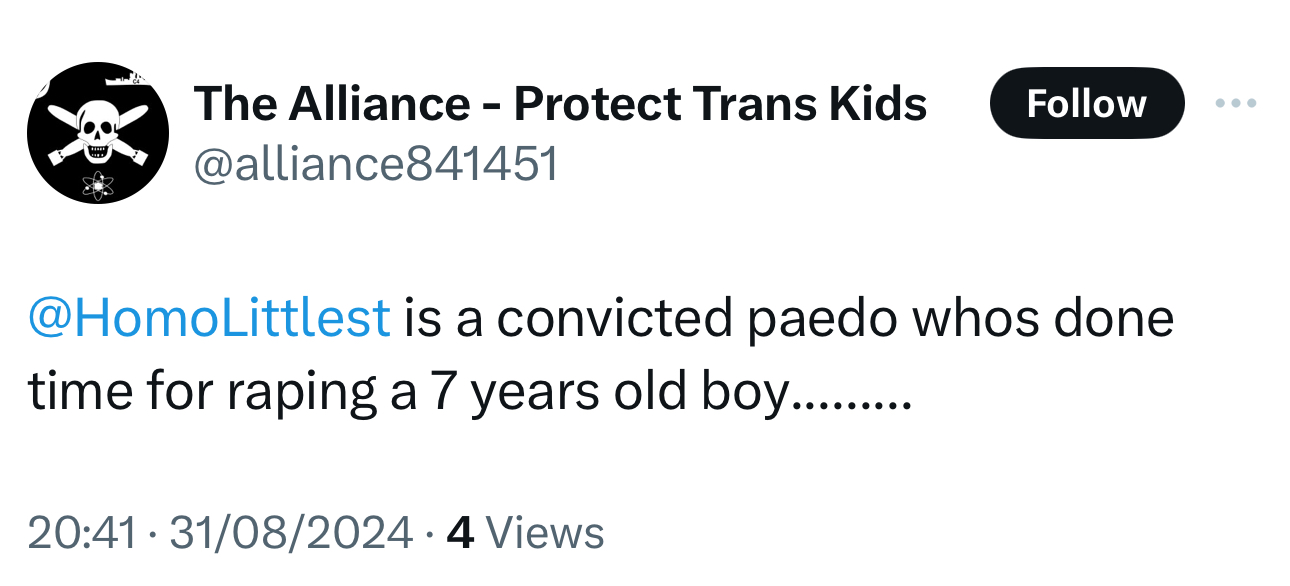Click the word "Follow" on the black pill
This screenshot has height=586, width=1290.
[1086, 103]
